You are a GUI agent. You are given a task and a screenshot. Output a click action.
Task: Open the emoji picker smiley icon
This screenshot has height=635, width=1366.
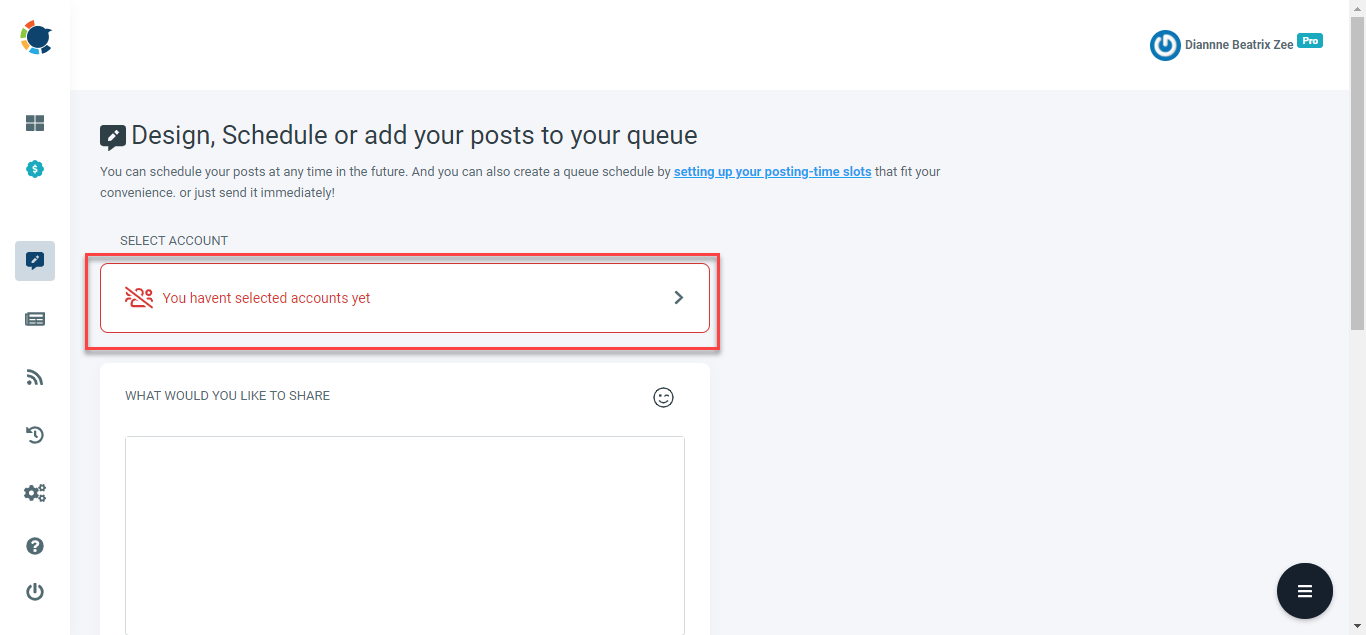663,397
